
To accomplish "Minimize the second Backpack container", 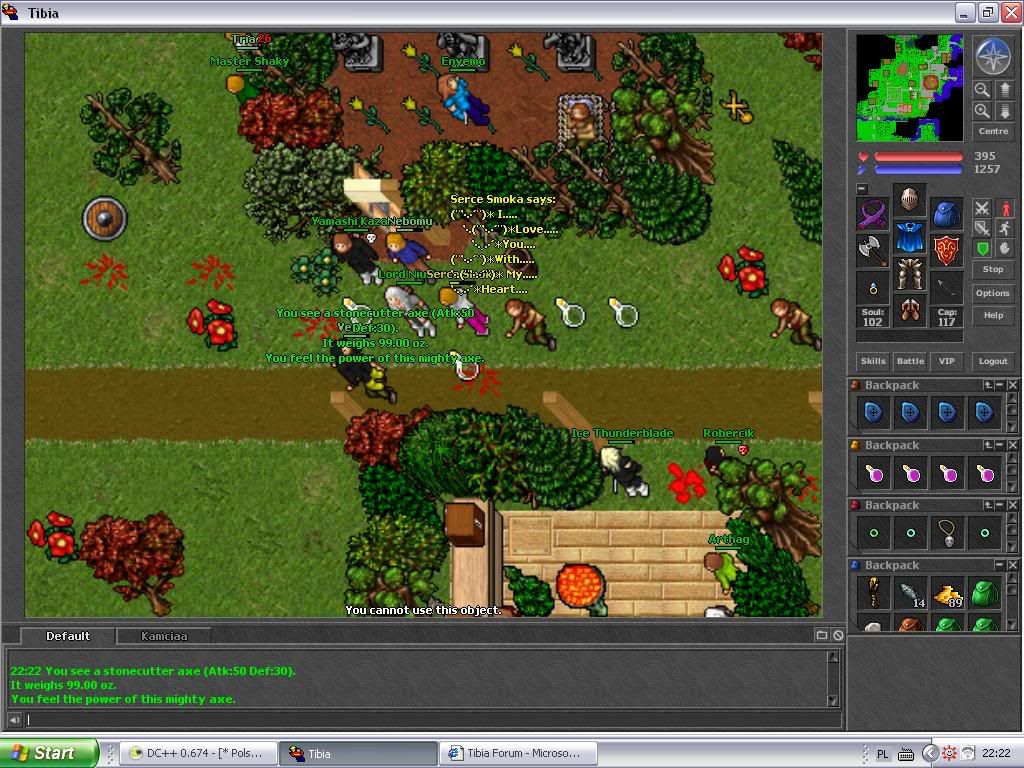I will click(x=1000, y=445).
